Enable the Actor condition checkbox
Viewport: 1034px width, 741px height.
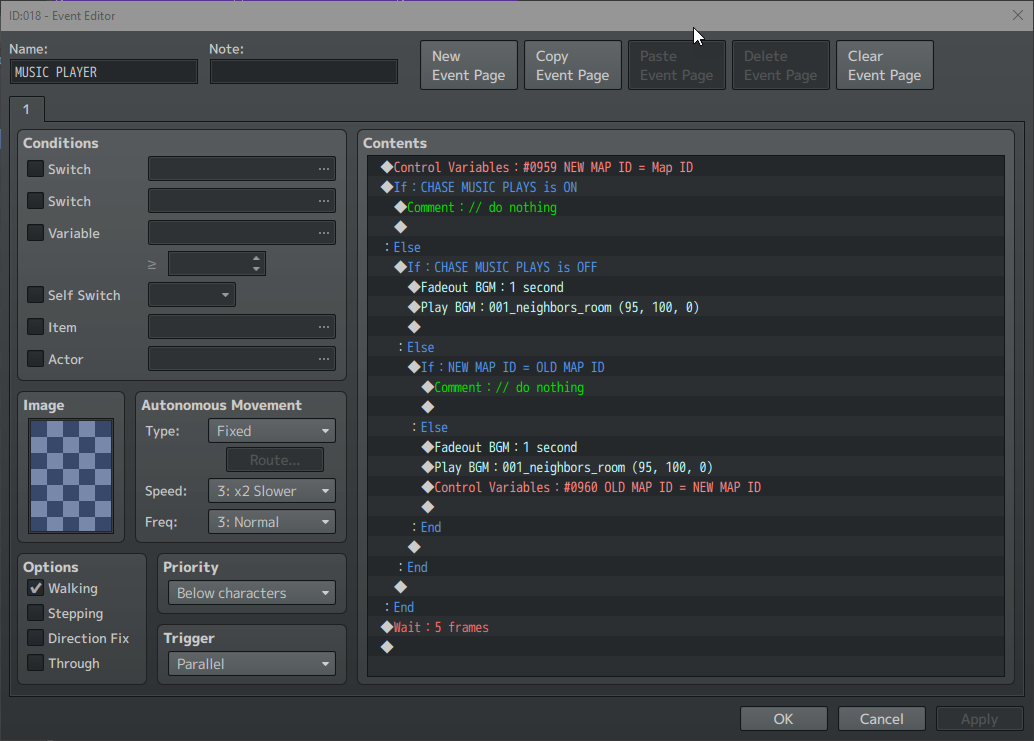click(x=36, y=359)
